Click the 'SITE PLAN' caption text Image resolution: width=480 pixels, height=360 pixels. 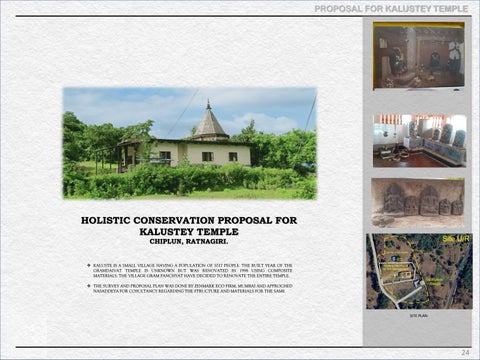(419, 315)
